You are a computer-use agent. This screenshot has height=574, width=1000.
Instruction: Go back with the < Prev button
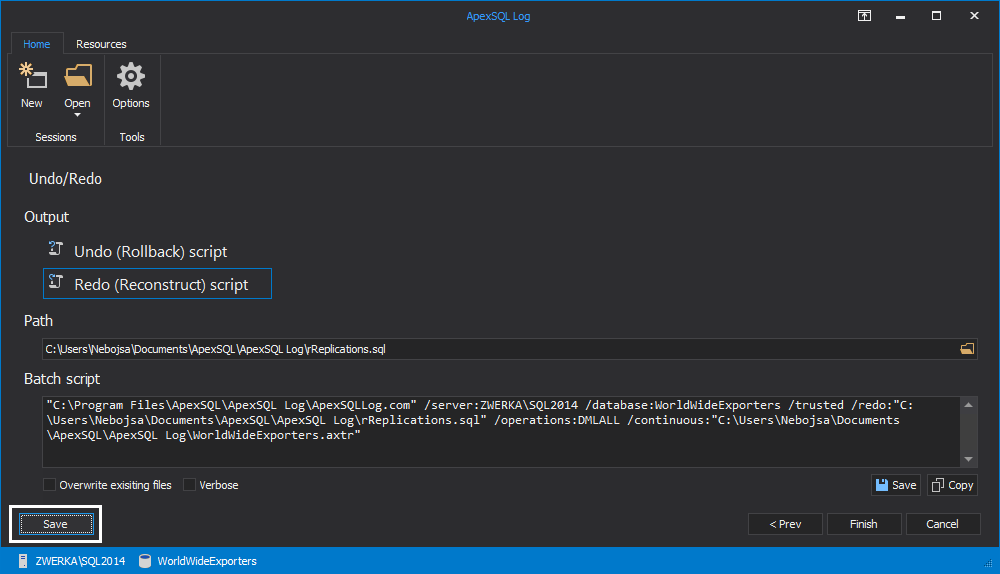tap(785, 524)
